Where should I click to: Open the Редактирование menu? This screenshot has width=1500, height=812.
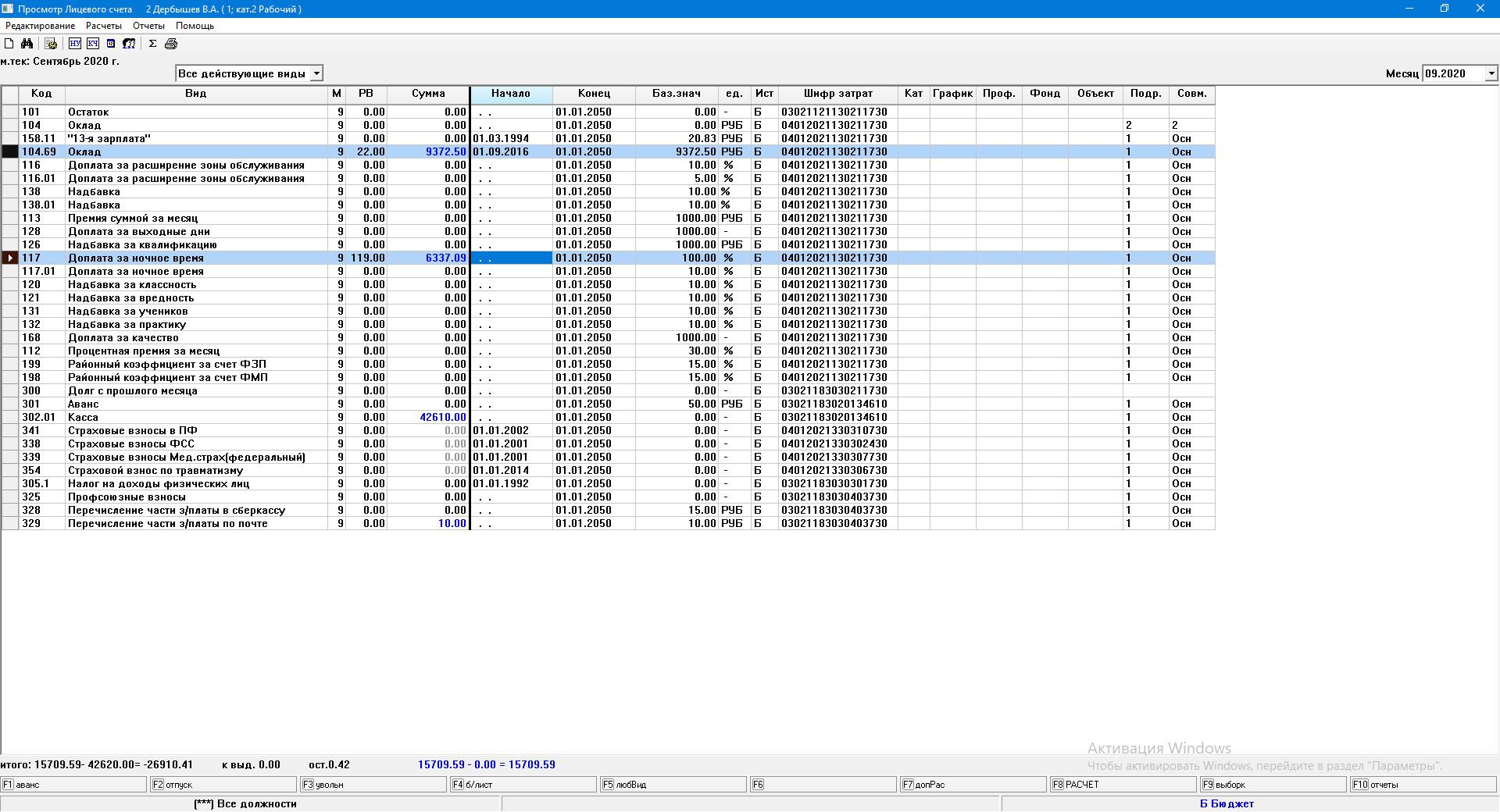tap(41, 26)
